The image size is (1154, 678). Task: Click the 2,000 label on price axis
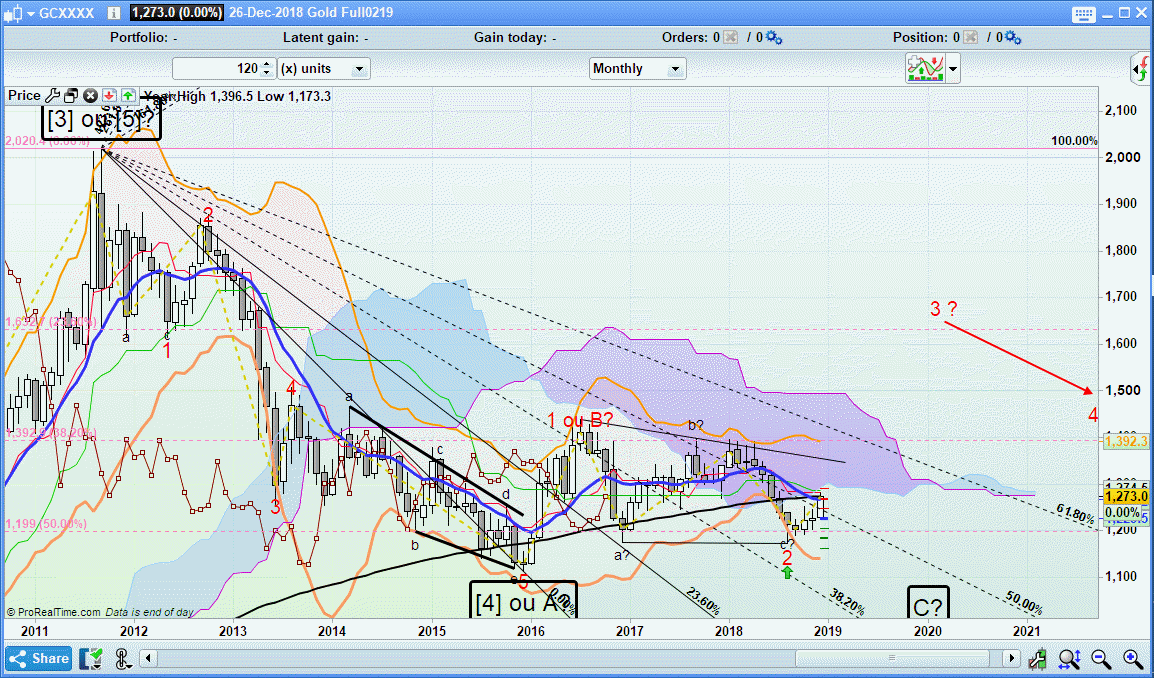(x=1122, y=157)
